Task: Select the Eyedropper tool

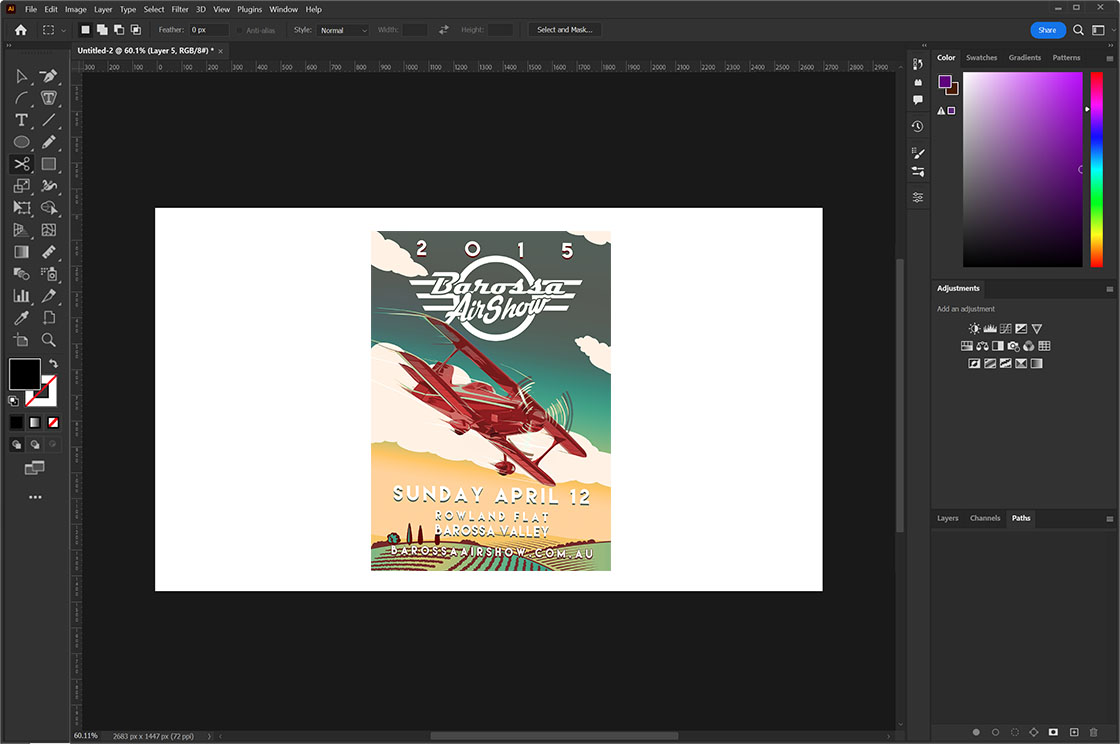Action: [21, 318]
